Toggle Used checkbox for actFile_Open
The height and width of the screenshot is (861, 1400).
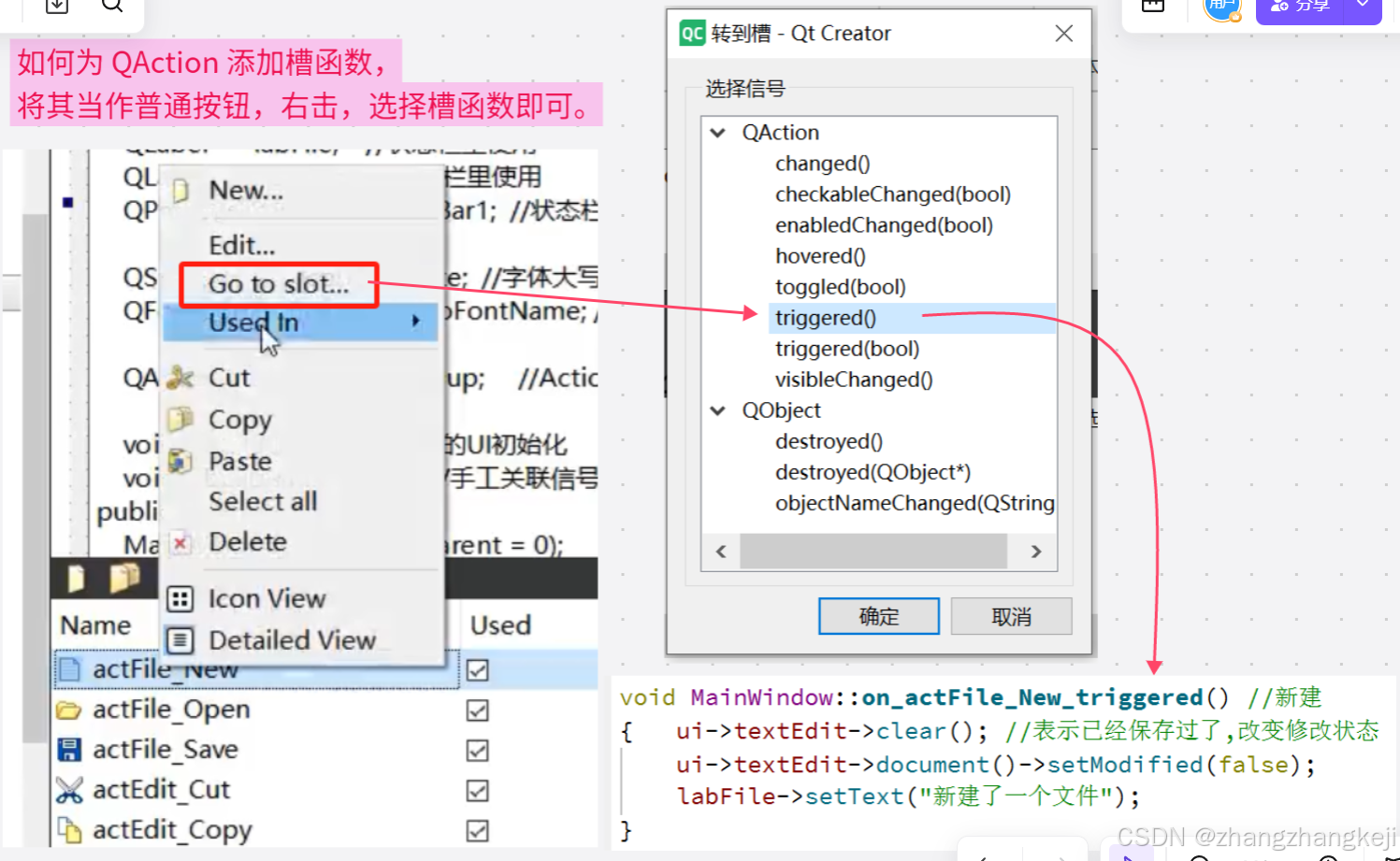478,710
